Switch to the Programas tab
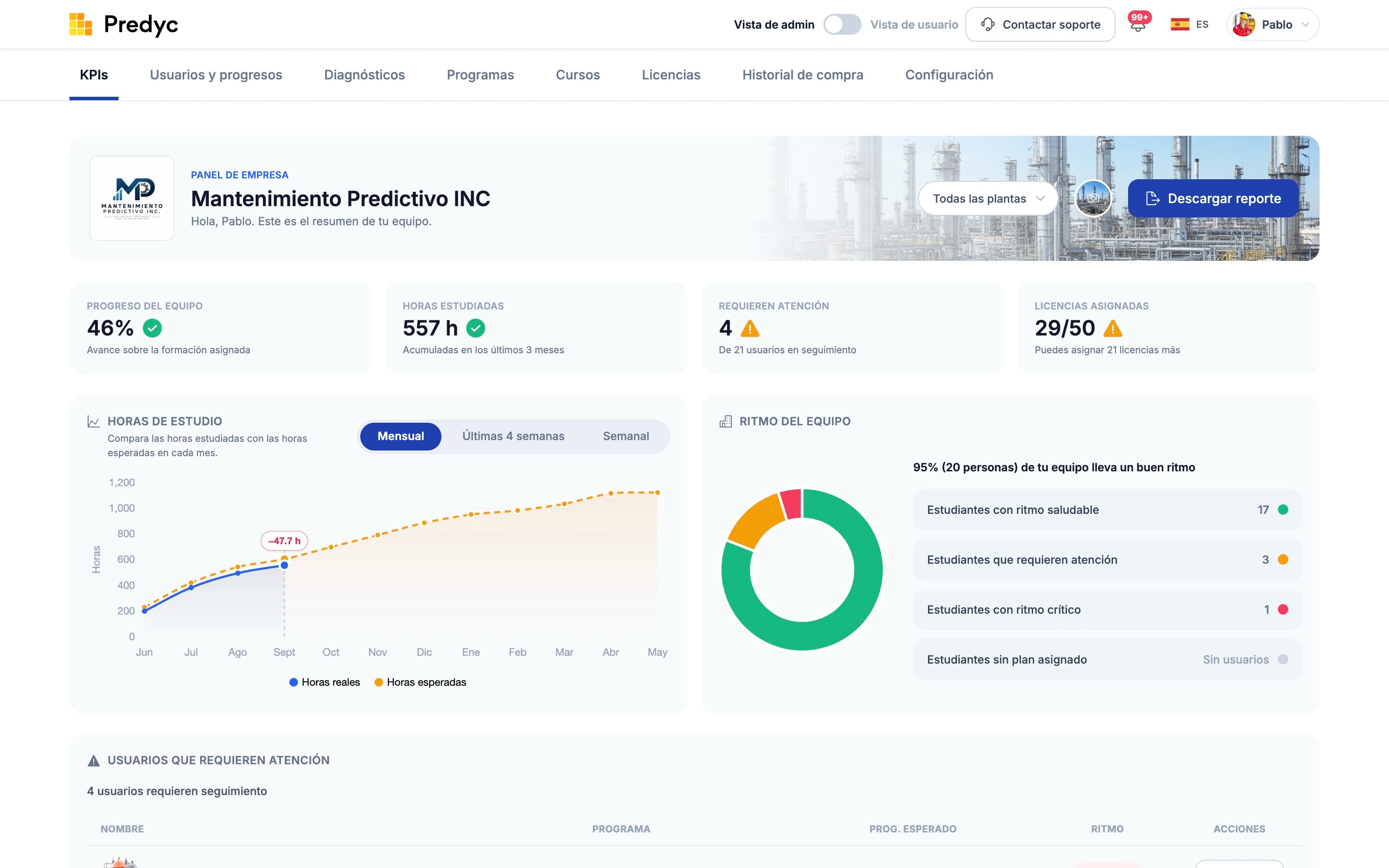 [481, 75]
